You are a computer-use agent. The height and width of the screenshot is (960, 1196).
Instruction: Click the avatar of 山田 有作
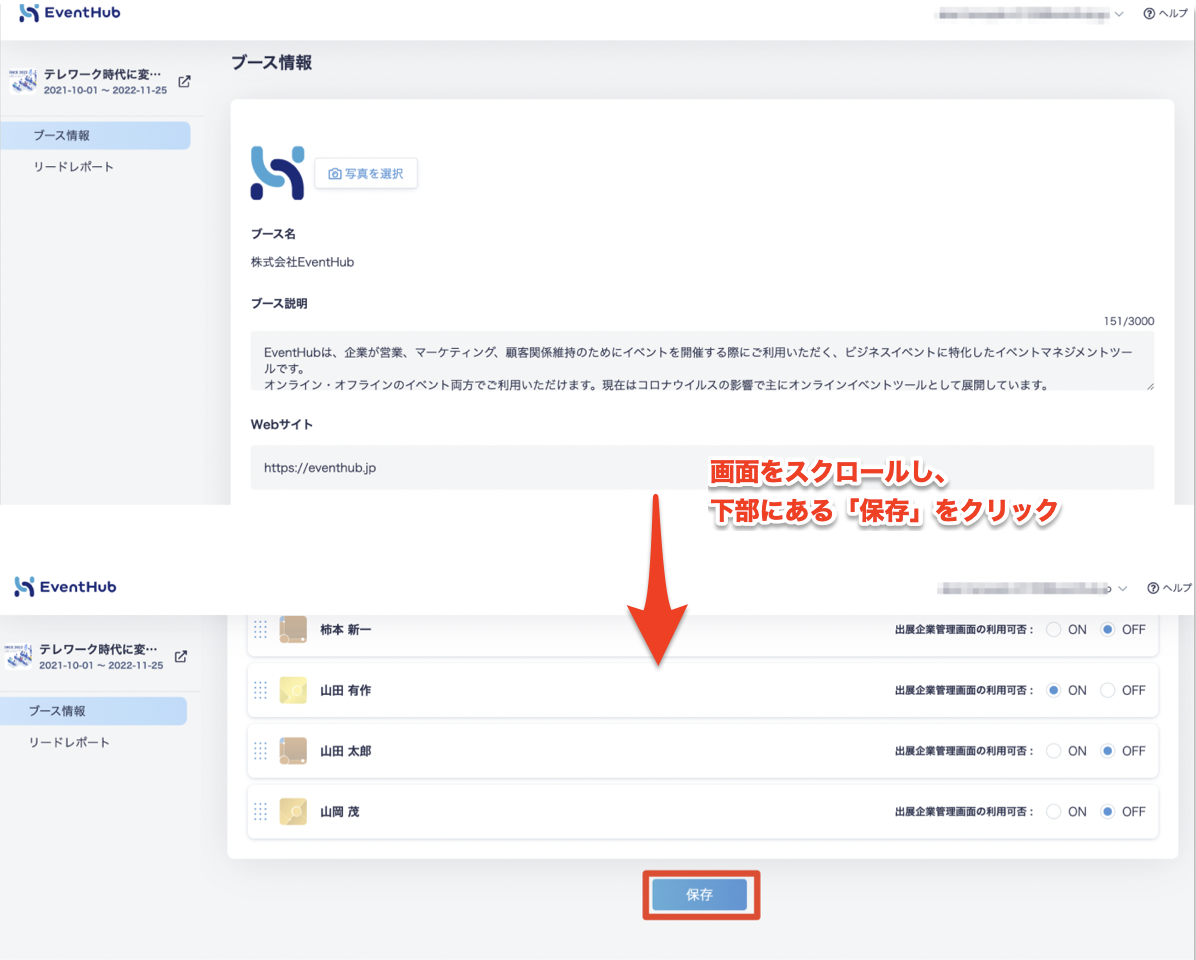click(293, 690)
